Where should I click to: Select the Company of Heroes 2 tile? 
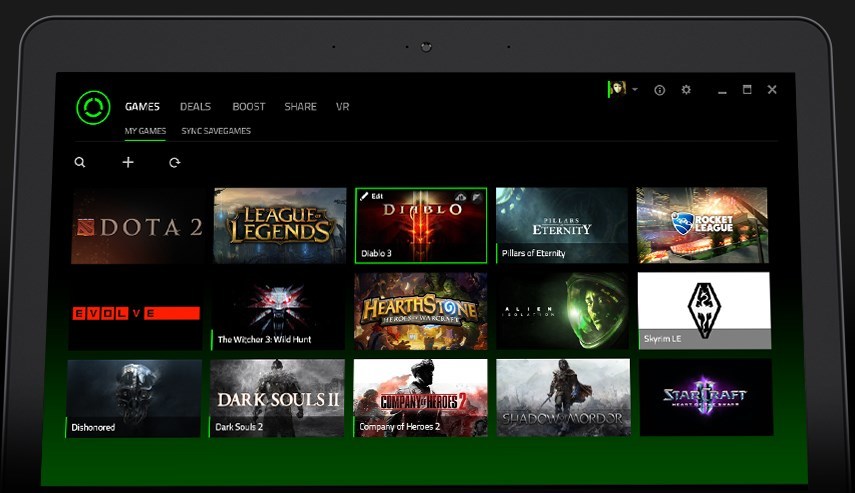tap(420, 398)
